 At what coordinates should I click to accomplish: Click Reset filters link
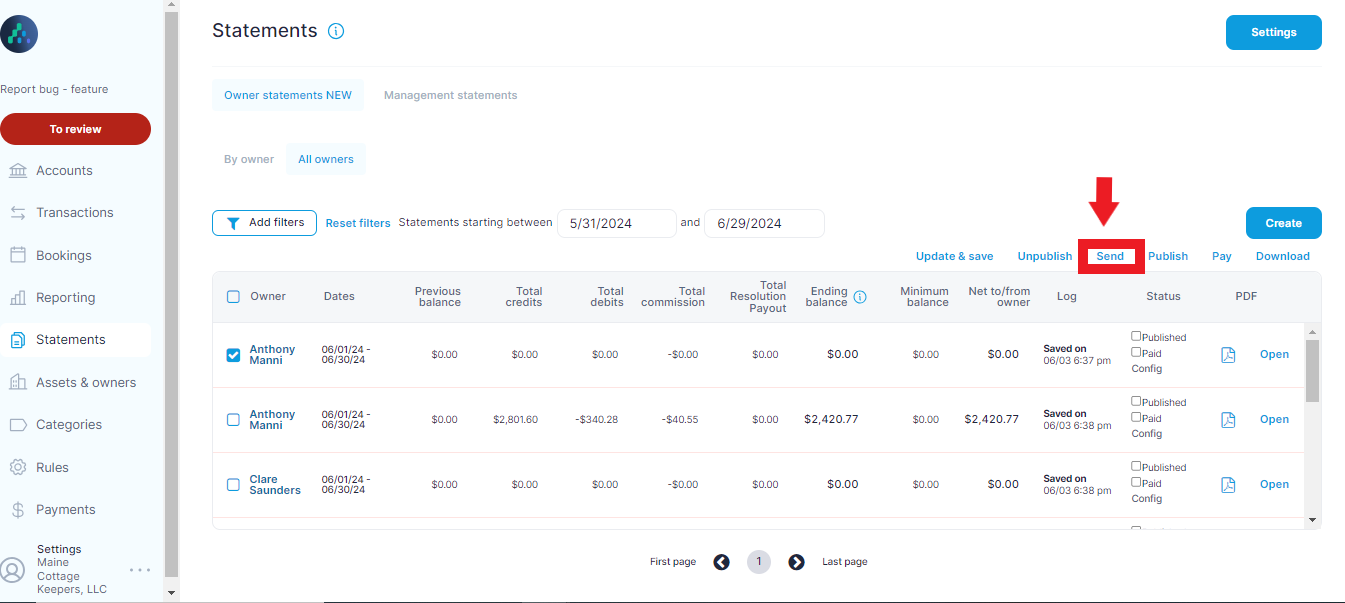pyautogui.click(x=358, y=224)
